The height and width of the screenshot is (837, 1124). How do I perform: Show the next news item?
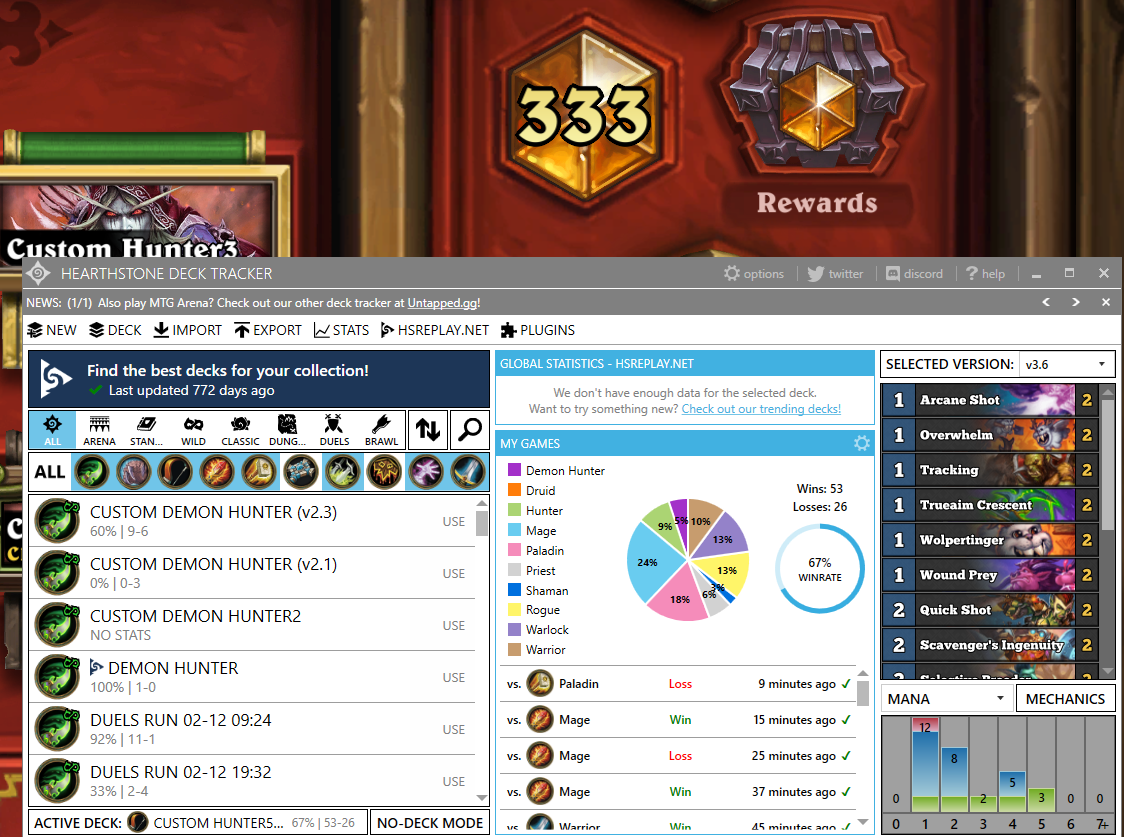1075,302
